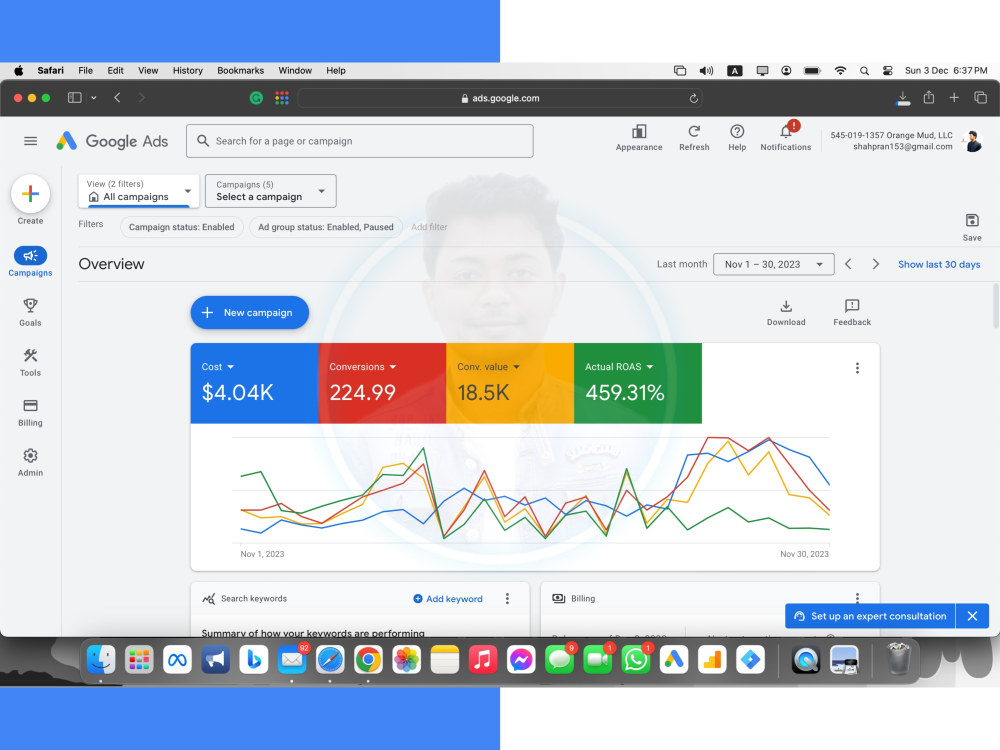Click the New campaign button
This screenshot has width=1000, height=750.
tap(249, 312)
